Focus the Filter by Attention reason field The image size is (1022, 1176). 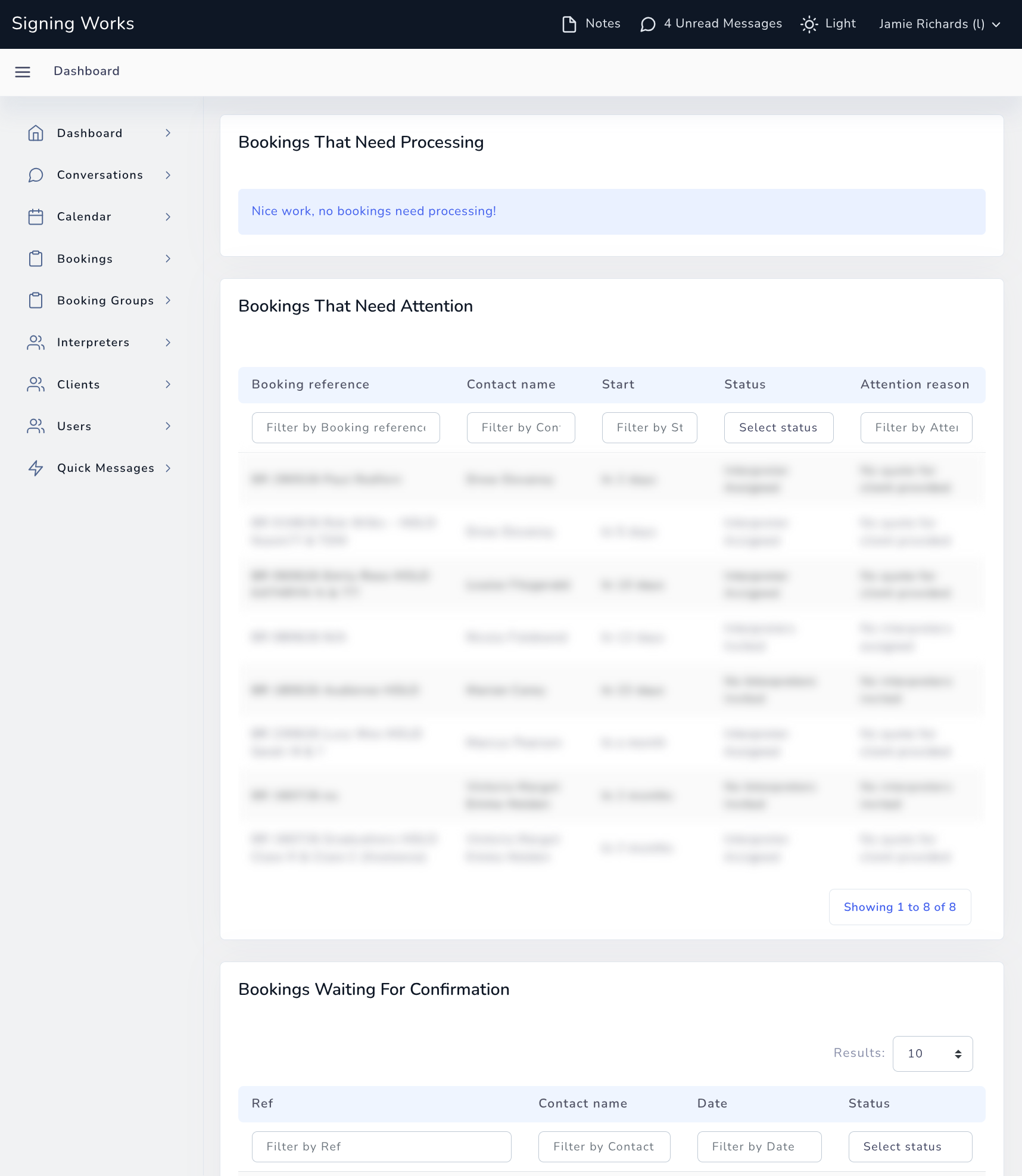[x=916, y=428]
